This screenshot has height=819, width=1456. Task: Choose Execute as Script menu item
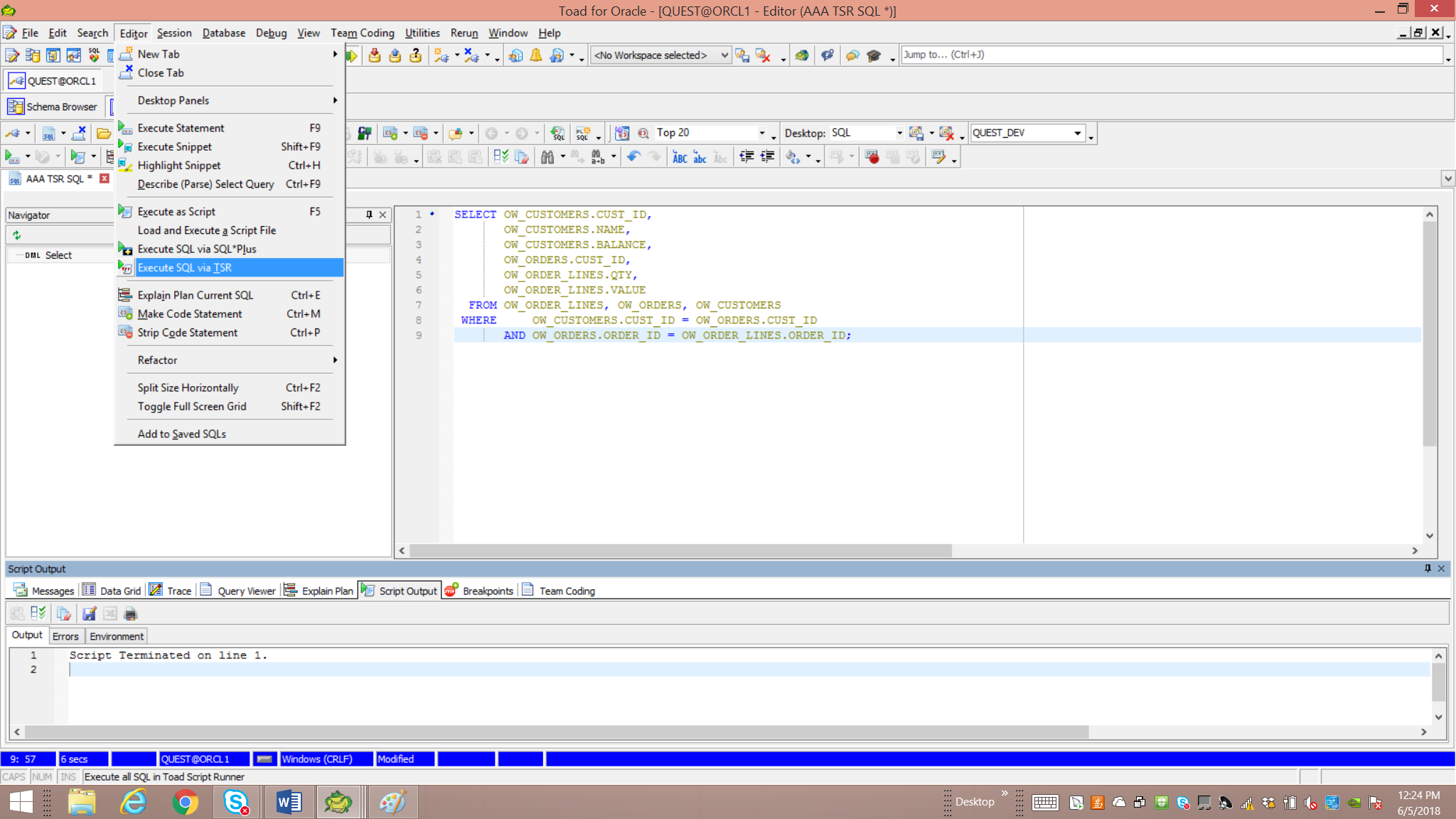[230, 212]
